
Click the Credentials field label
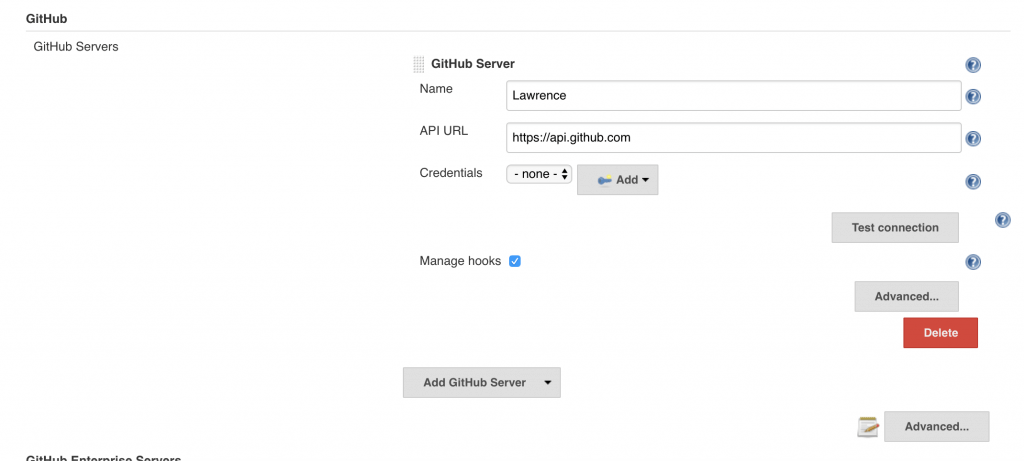(x=450, y=173)
